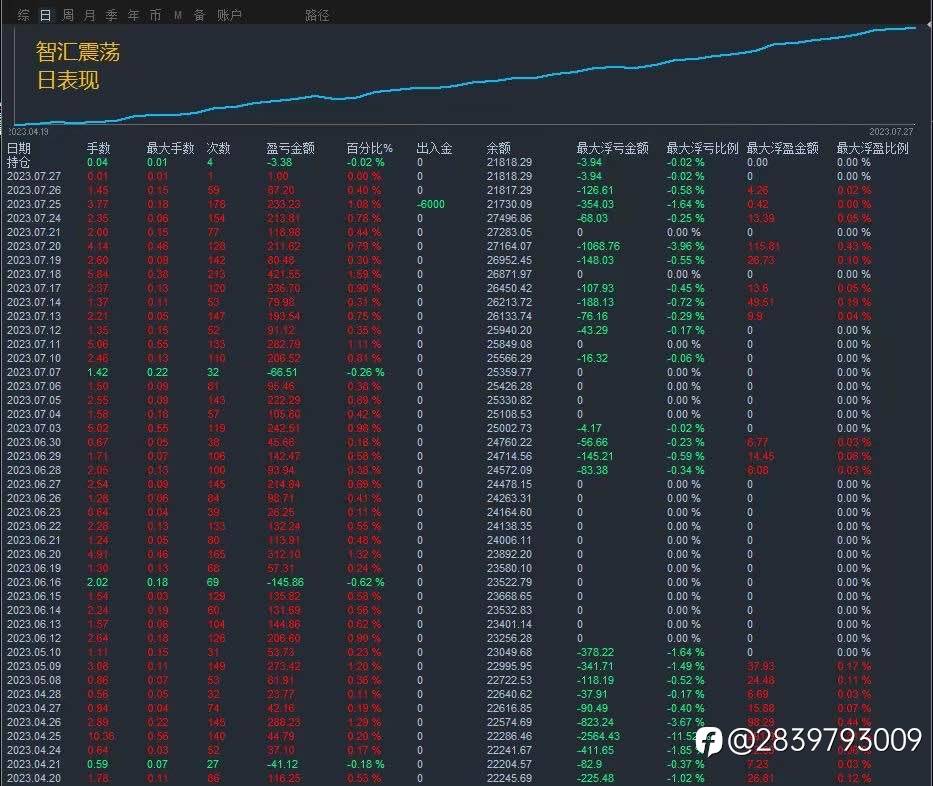Screen dimensions: 933x786
Task: Click balance value 23401.14
Action: pos(509,624)
